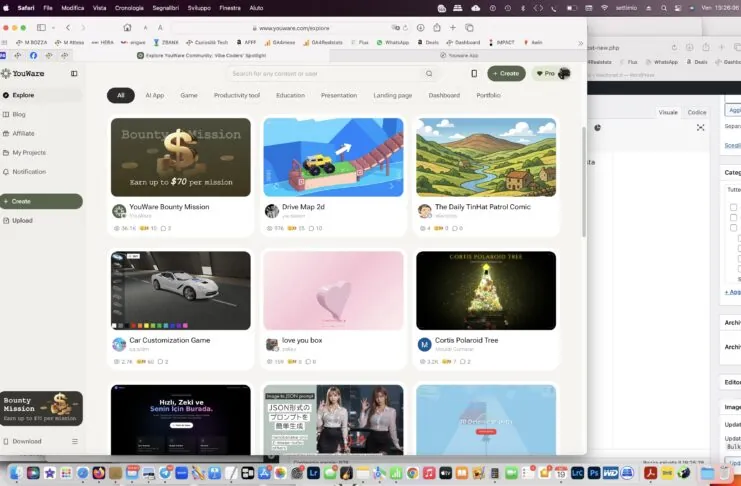This screenshot has width=741, height=486.
Task: Open Finder from the Dock
Action: click(x=16, y=472)
